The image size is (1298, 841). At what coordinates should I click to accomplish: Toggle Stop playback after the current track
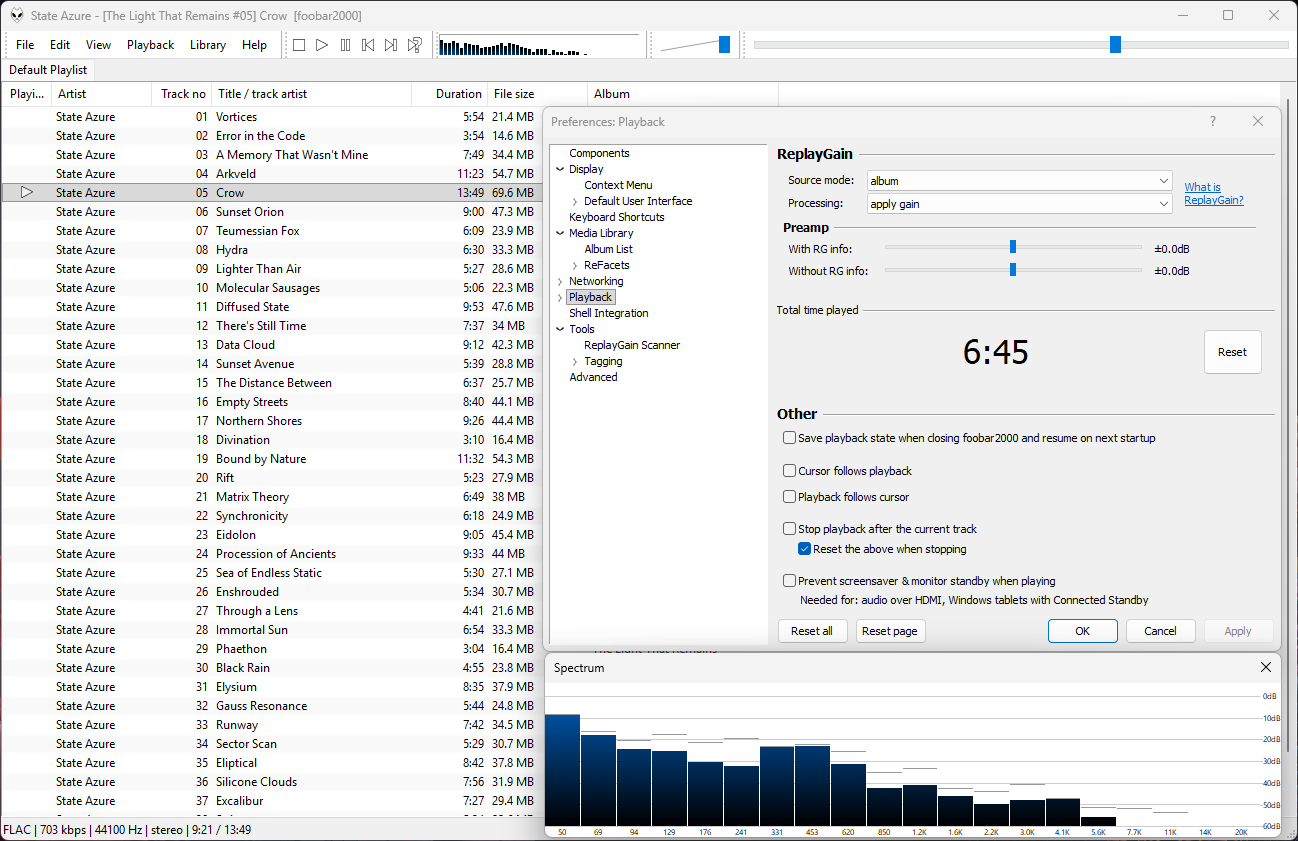(x=790, y=529)
